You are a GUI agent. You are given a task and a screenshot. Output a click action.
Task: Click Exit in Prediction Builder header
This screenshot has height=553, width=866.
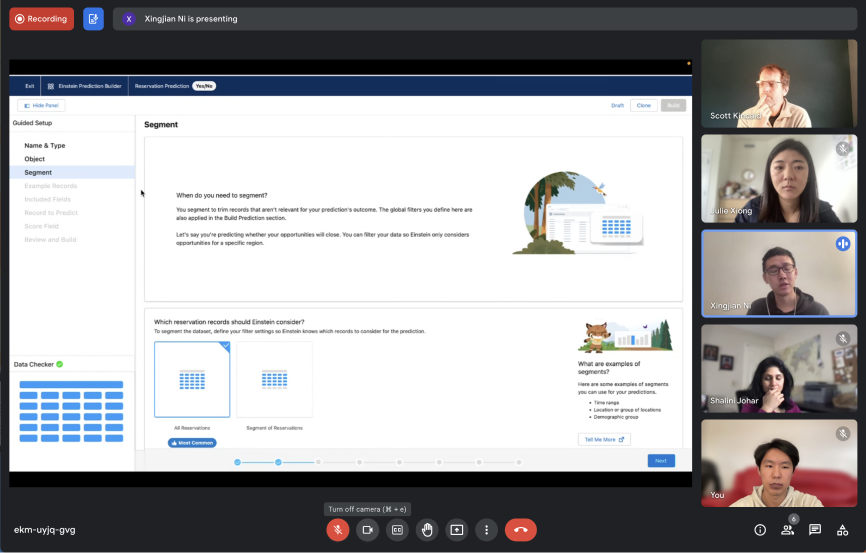coord(30,86)
